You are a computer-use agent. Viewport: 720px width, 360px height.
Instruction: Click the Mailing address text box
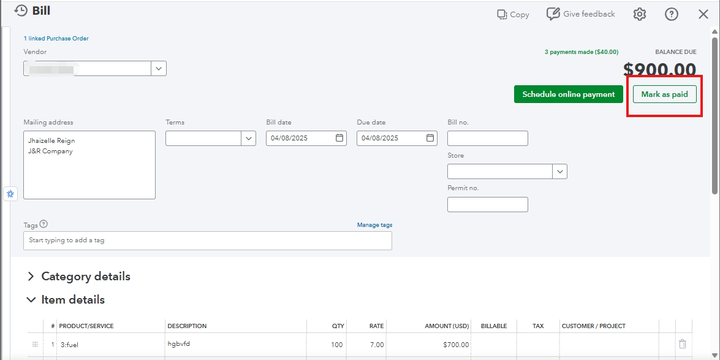pos(89,165)
